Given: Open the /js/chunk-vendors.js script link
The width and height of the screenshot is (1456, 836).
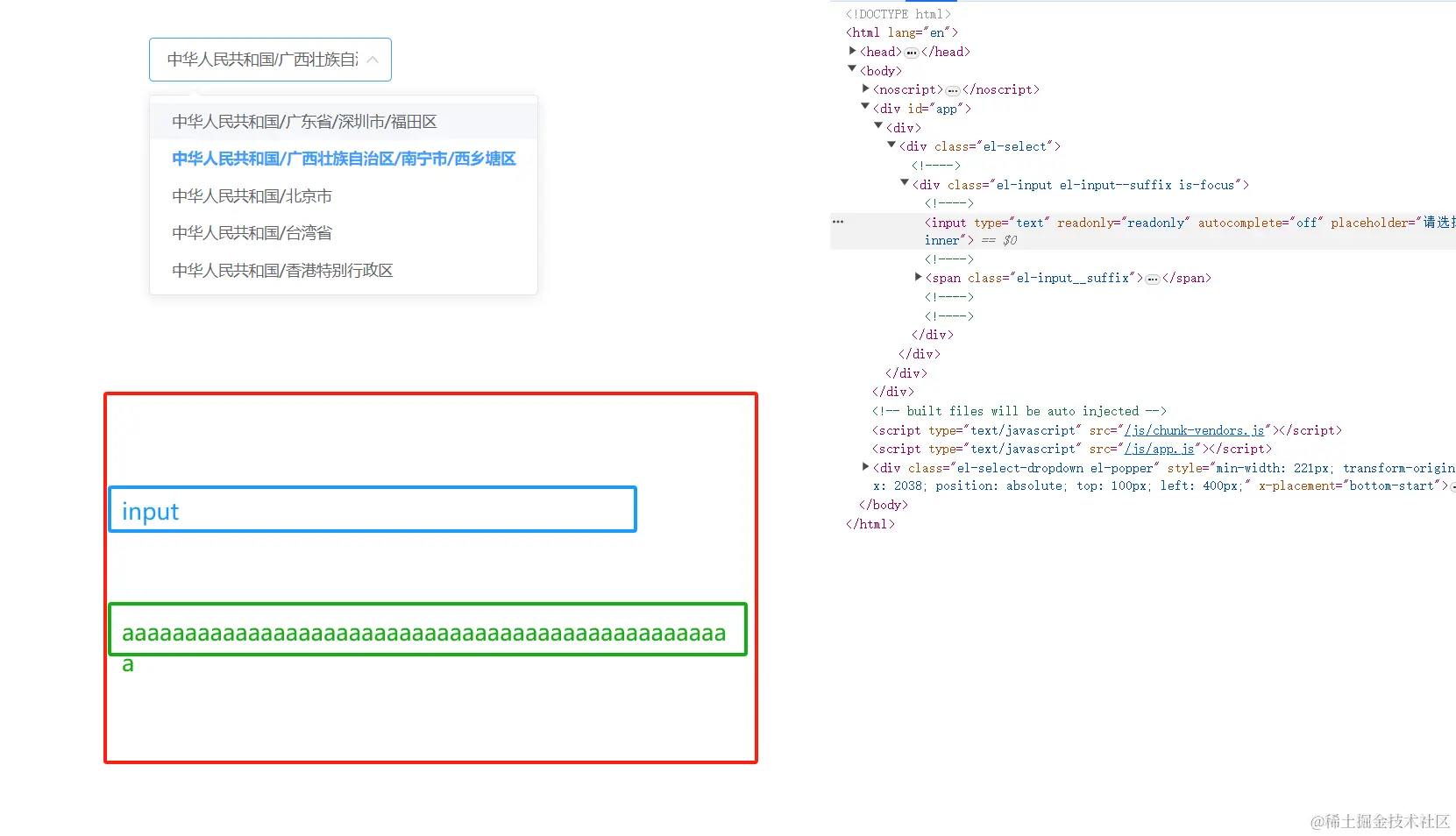Looking at the screenshot, I should (x=1195, y=430).
